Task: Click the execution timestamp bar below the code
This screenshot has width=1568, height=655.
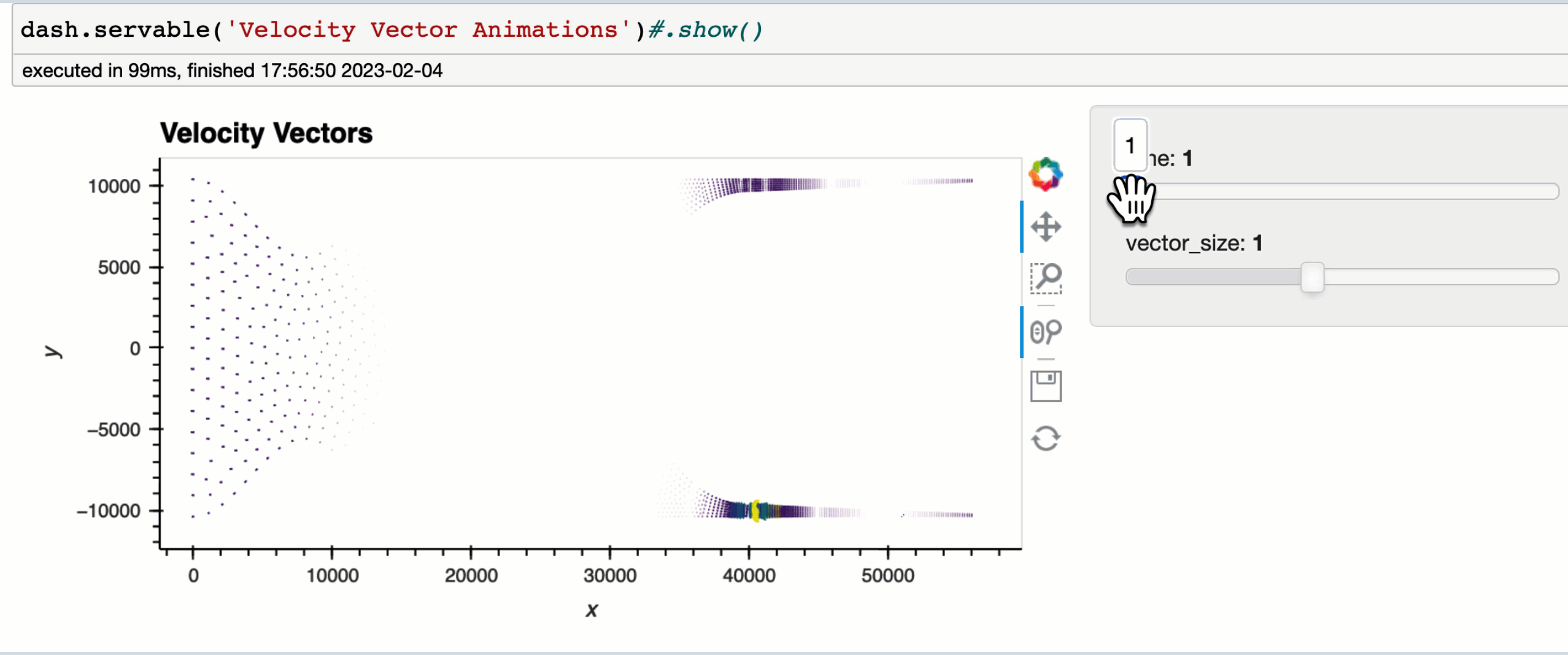Action: coord(232,70)
